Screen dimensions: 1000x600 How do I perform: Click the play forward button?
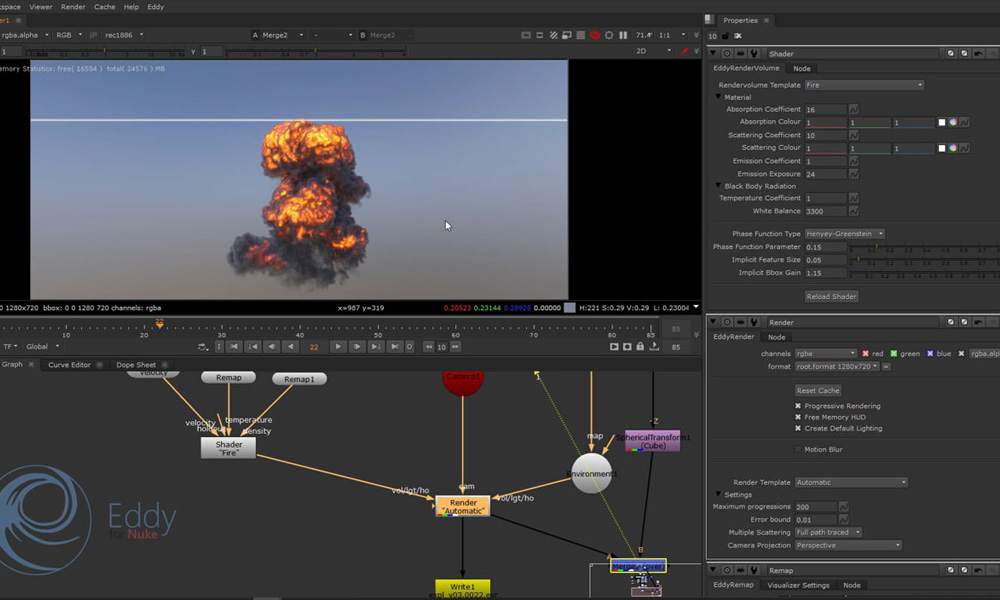(x=338, y=346)
